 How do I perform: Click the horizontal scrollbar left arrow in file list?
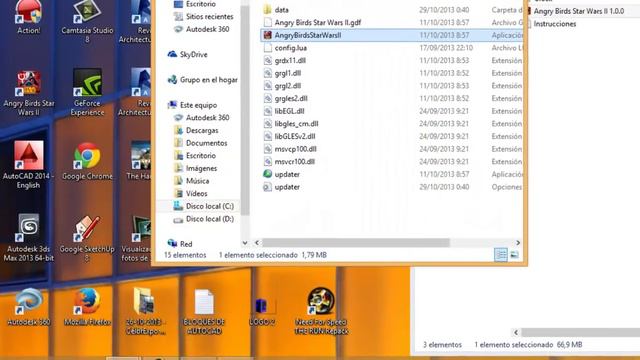point(257,243)
